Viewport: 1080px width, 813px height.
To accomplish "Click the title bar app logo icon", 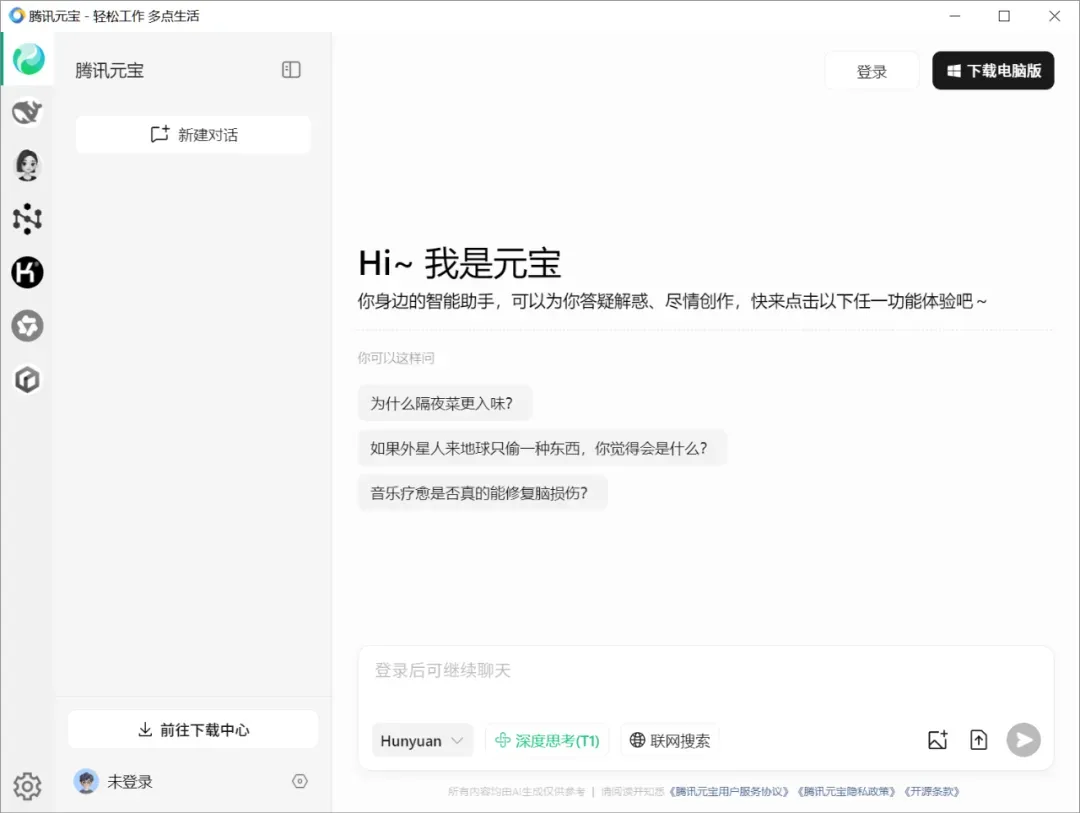I will [17, 15].
